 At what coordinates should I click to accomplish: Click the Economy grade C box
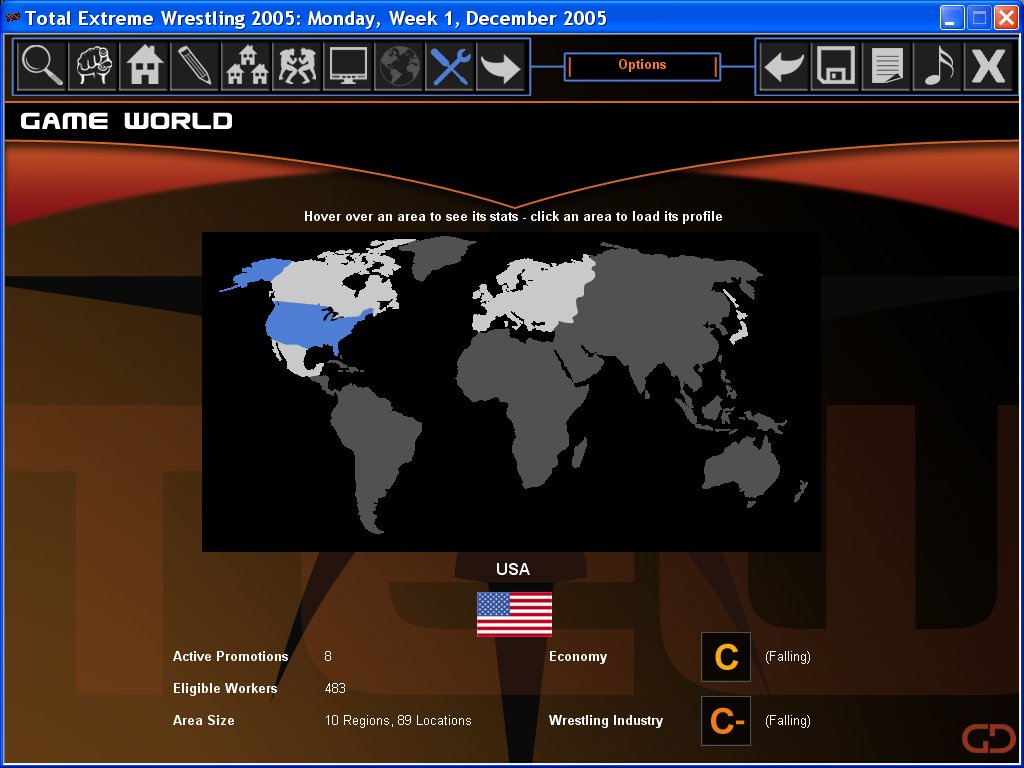point(726,657)
